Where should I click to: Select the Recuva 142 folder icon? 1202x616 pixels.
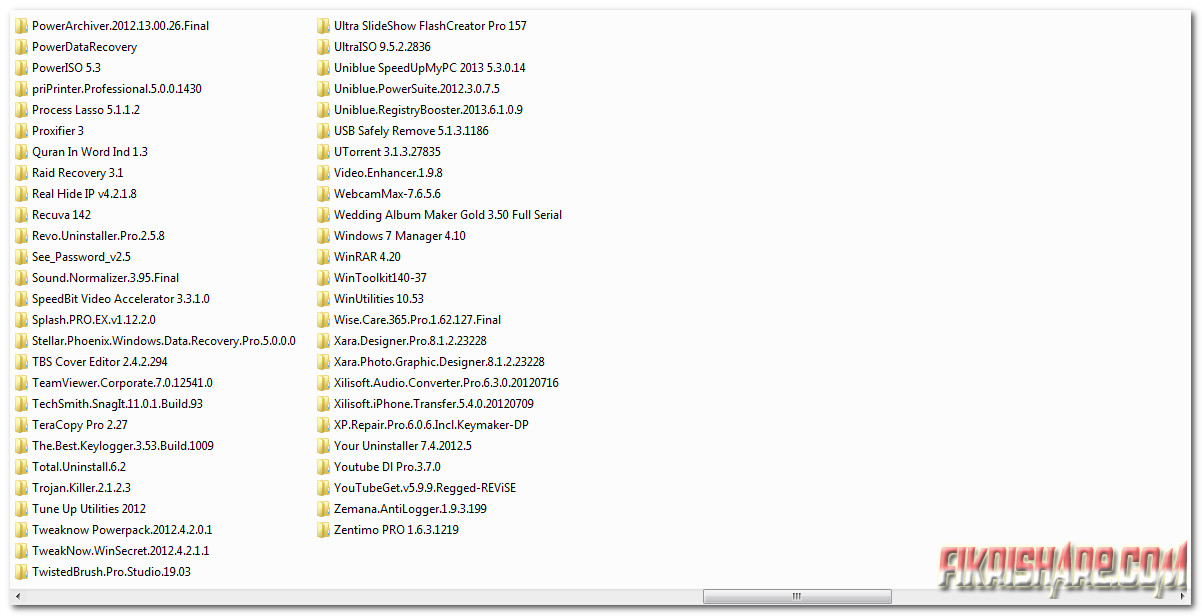pos(22,215)
